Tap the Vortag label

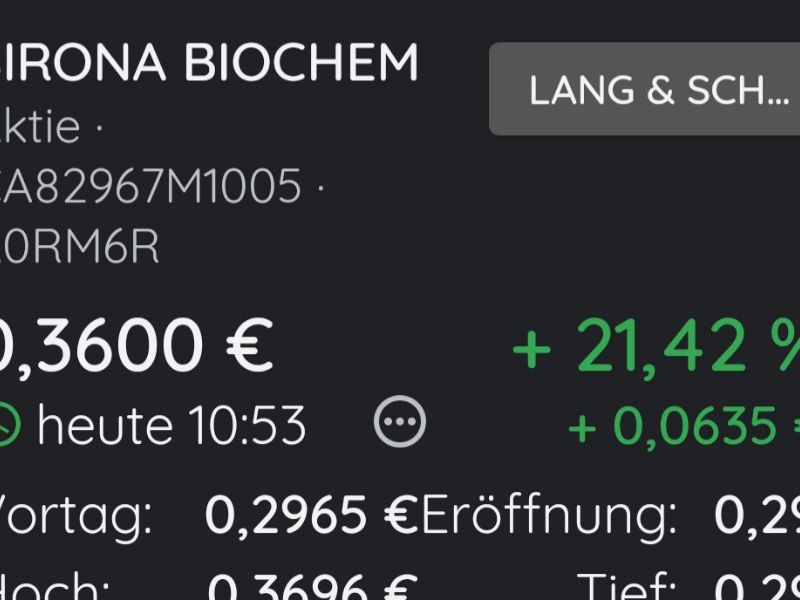click(x=76, y=516)
